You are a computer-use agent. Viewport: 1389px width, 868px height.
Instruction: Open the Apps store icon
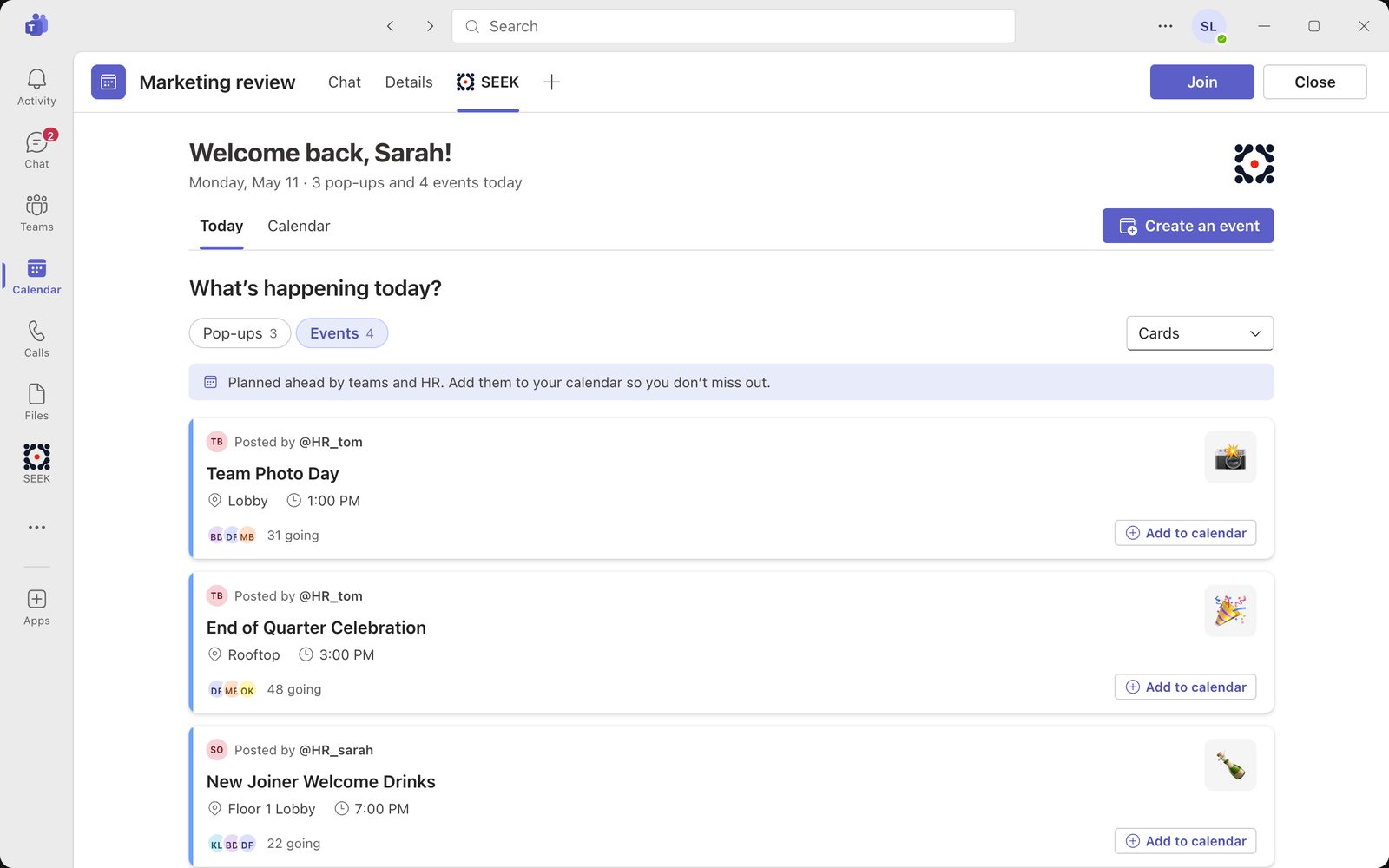click(x=36, y=608)
